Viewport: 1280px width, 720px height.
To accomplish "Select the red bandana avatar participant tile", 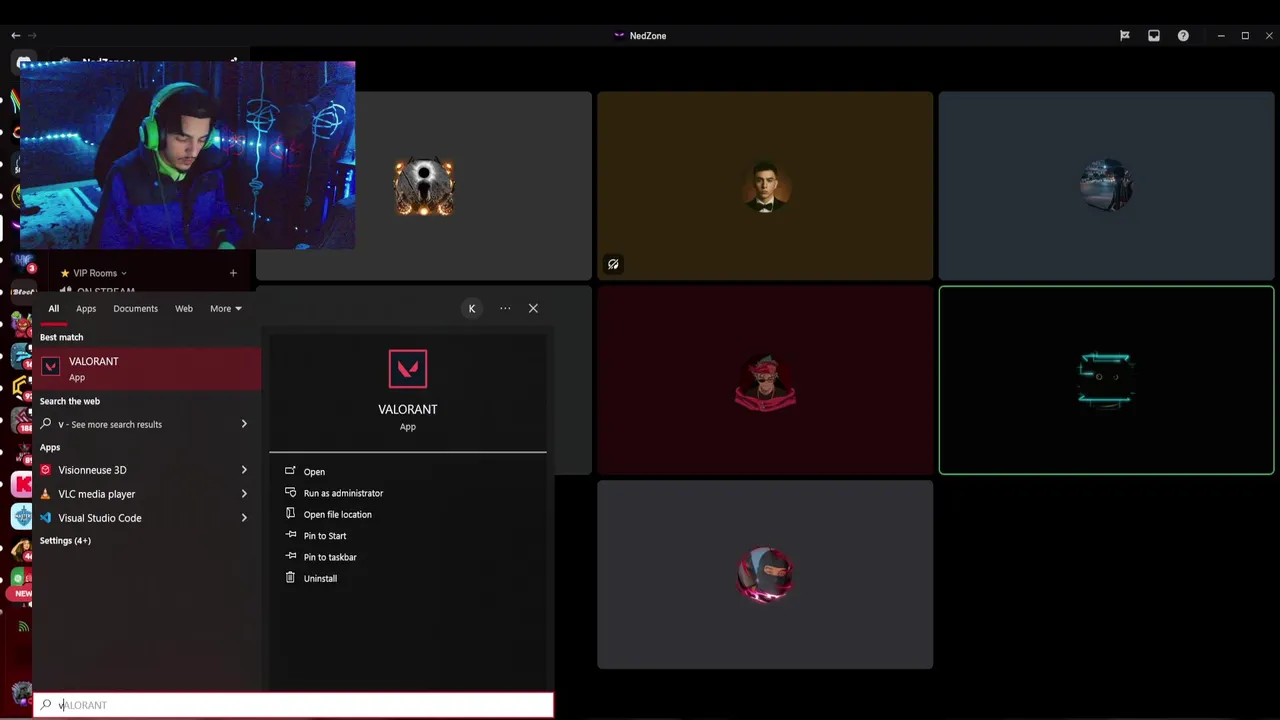I will (x=765, y=380).
